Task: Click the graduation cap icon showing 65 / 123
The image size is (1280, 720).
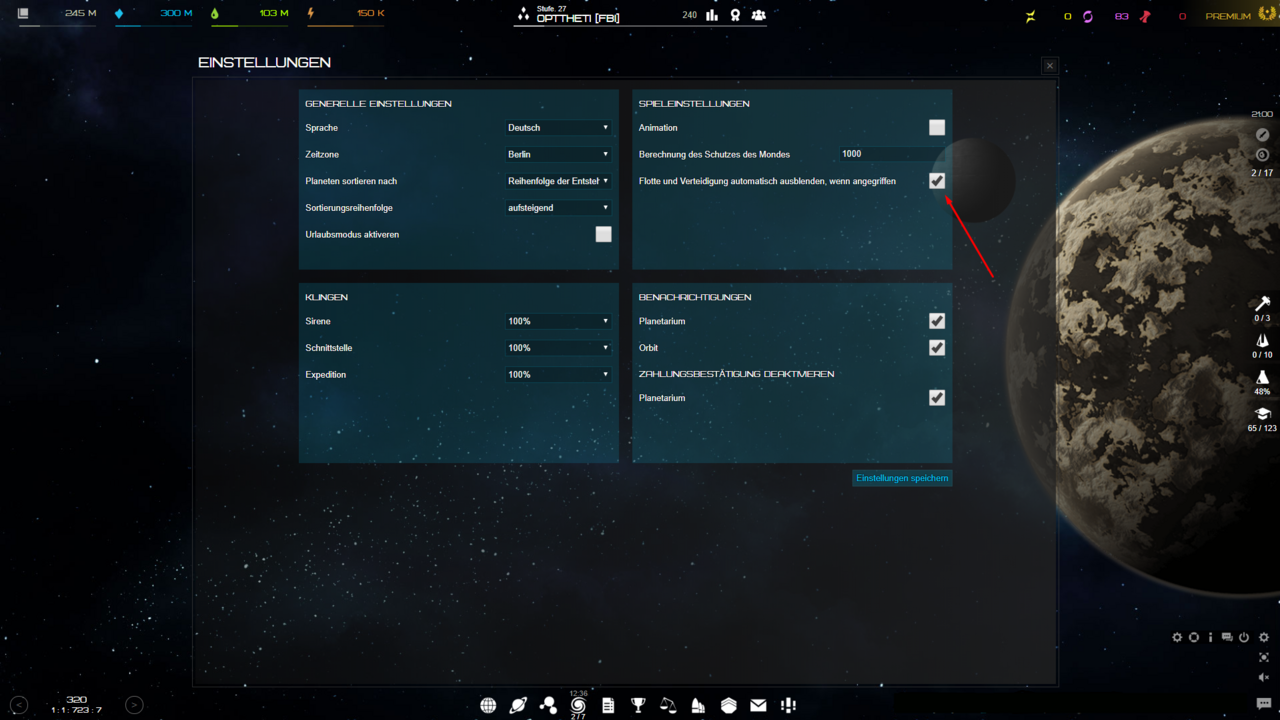Action: pyautogui.click(x=1262, y=414)
